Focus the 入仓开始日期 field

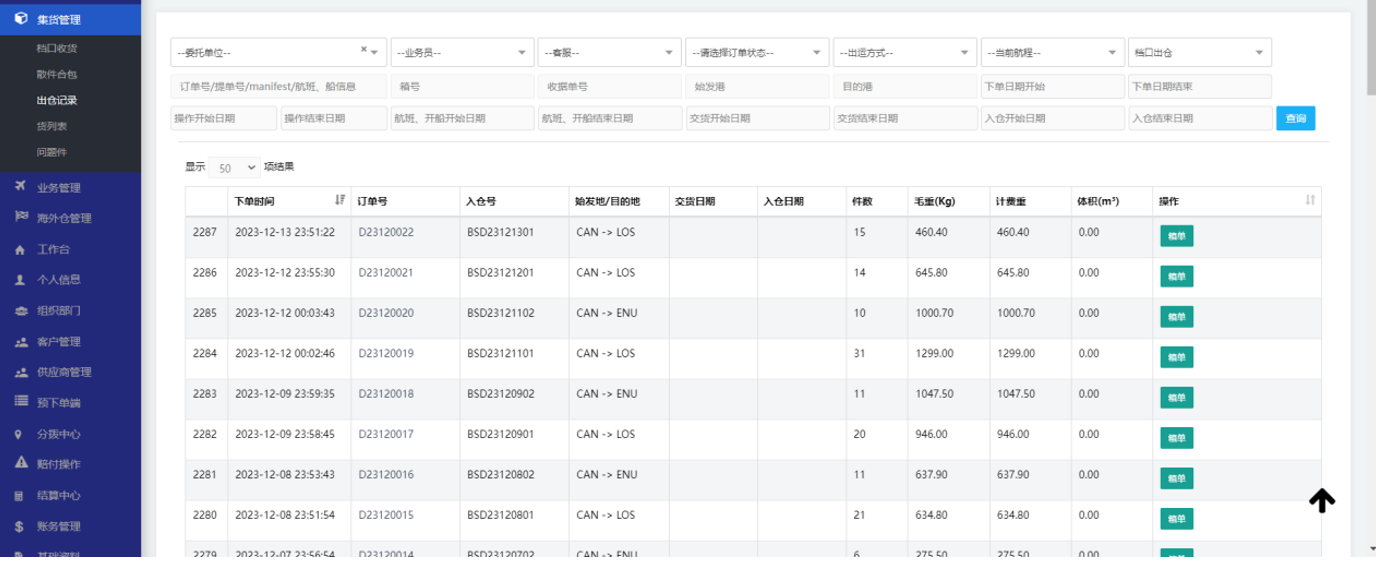(1052, 118)
